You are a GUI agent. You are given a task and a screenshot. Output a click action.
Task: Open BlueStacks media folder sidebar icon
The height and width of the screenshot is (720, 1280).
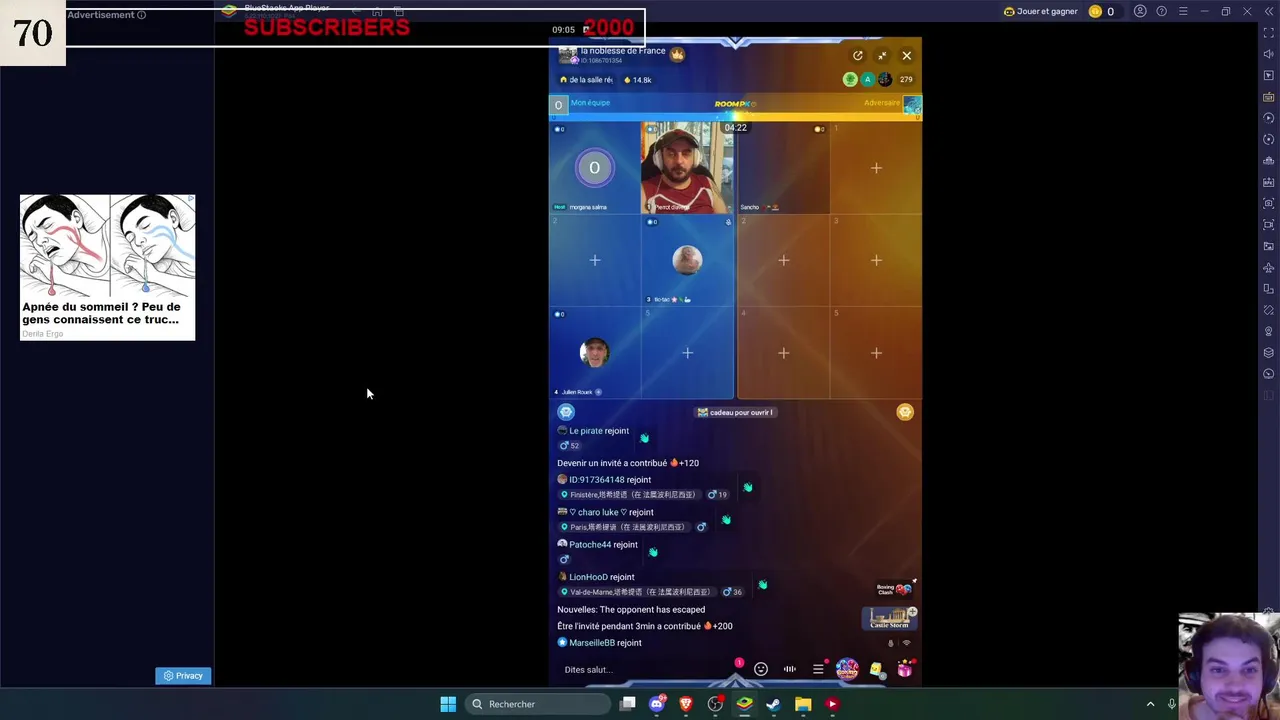pyautogui.click(x=1269, y=246)
